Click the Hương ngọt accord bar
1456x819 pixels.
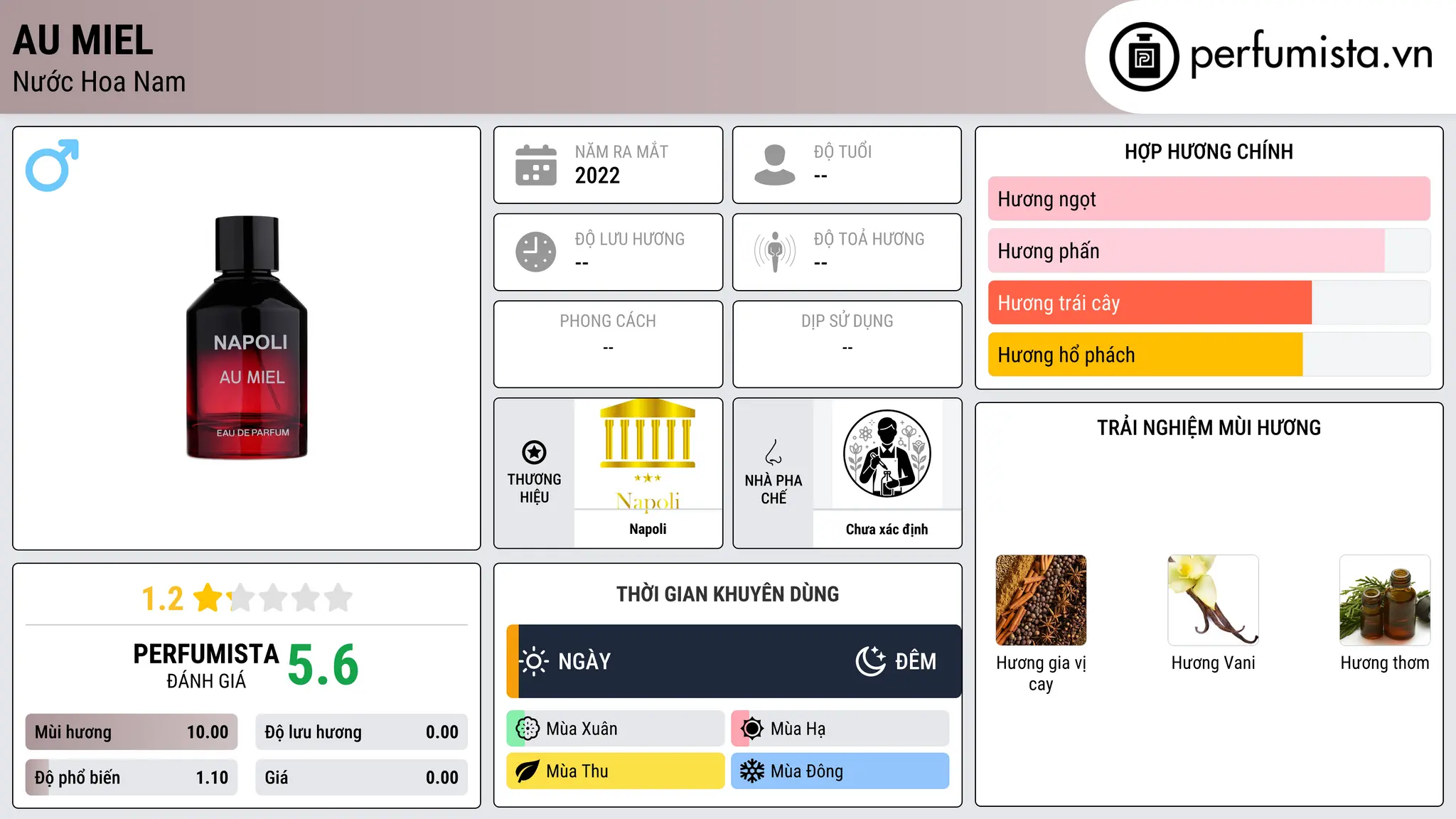click(1209, 199)
